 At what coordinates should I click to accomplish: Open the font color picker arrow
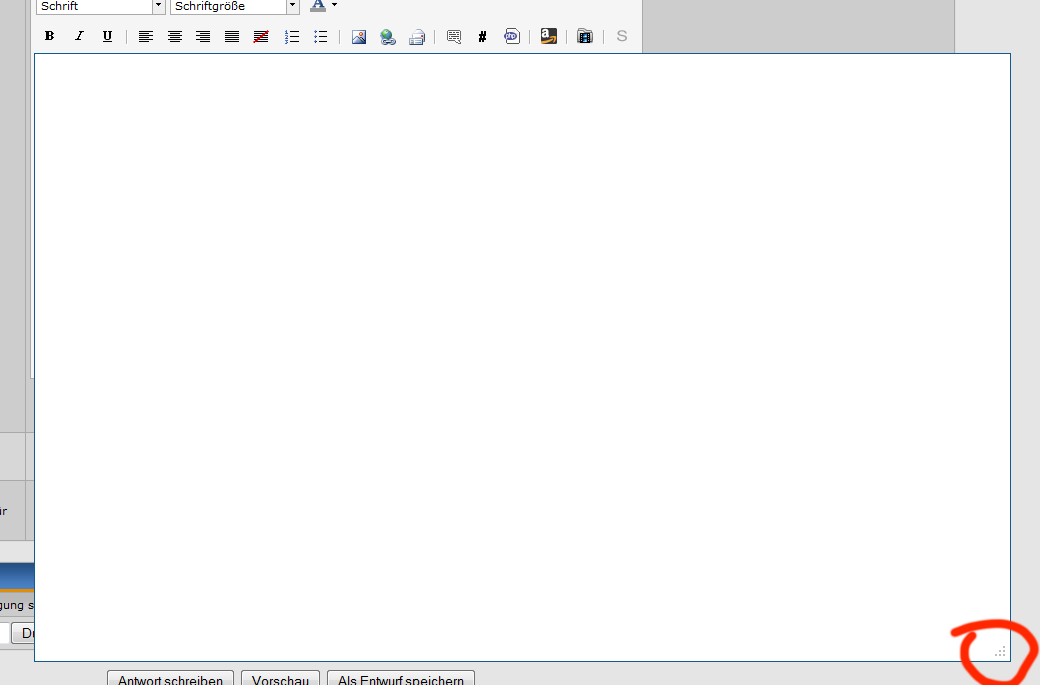tap(334, 5)
